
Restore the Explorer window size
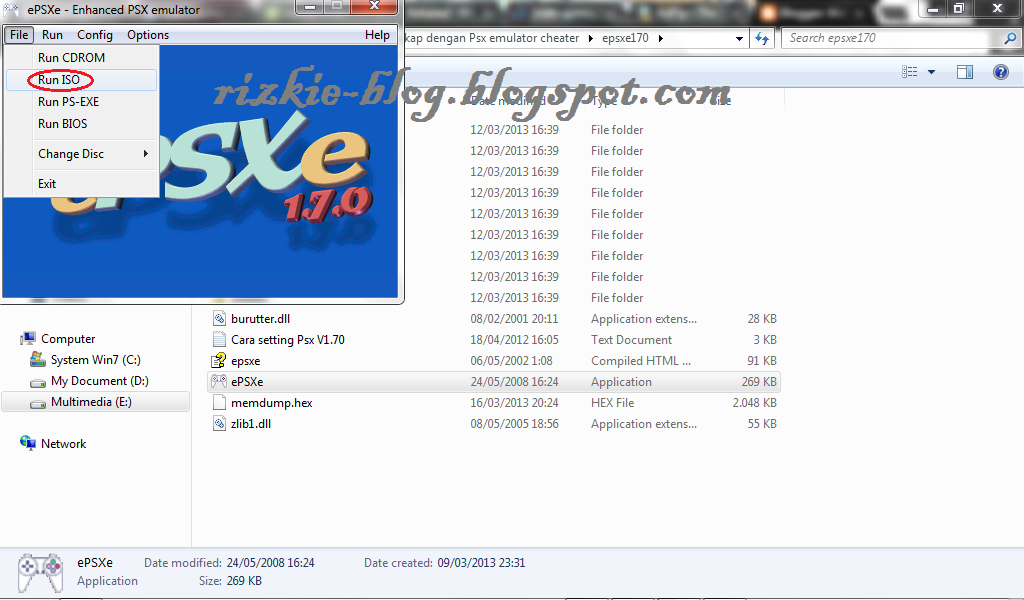click(959, 8)
